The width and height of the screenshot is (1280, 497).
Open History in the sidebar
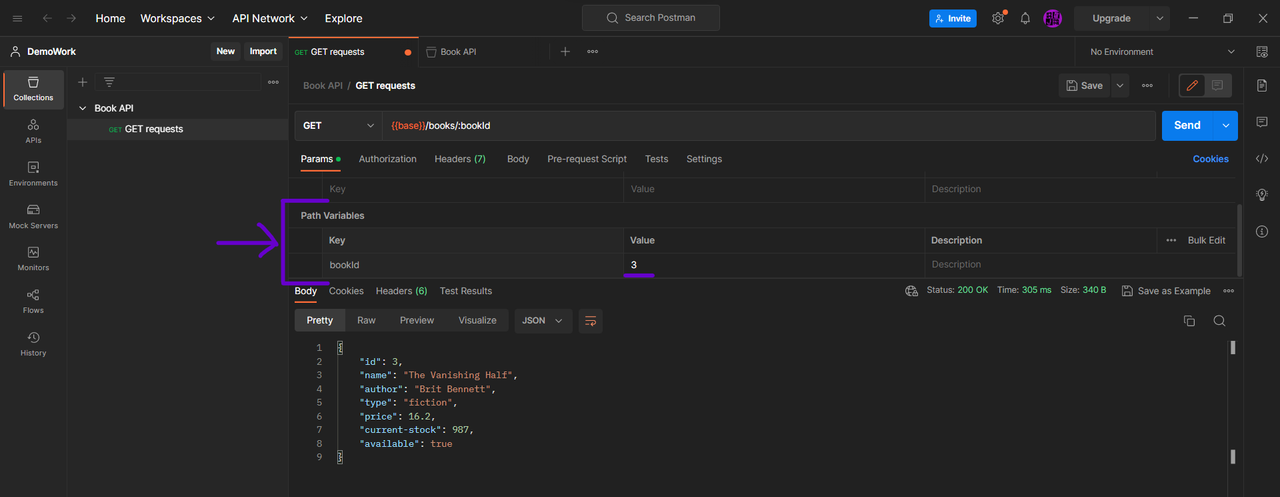[33, 343]
